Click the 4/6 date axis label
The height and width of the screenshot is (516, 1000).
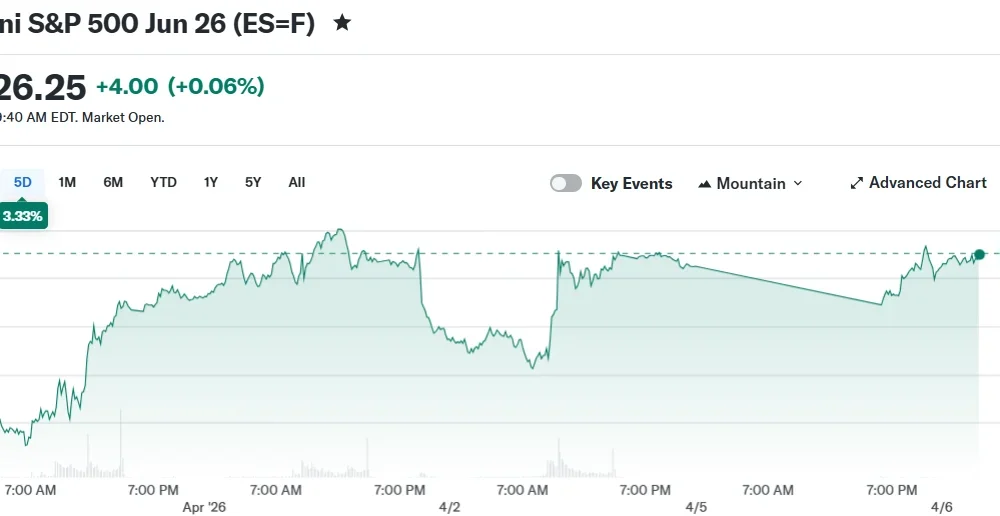click(x=942, y=507)
